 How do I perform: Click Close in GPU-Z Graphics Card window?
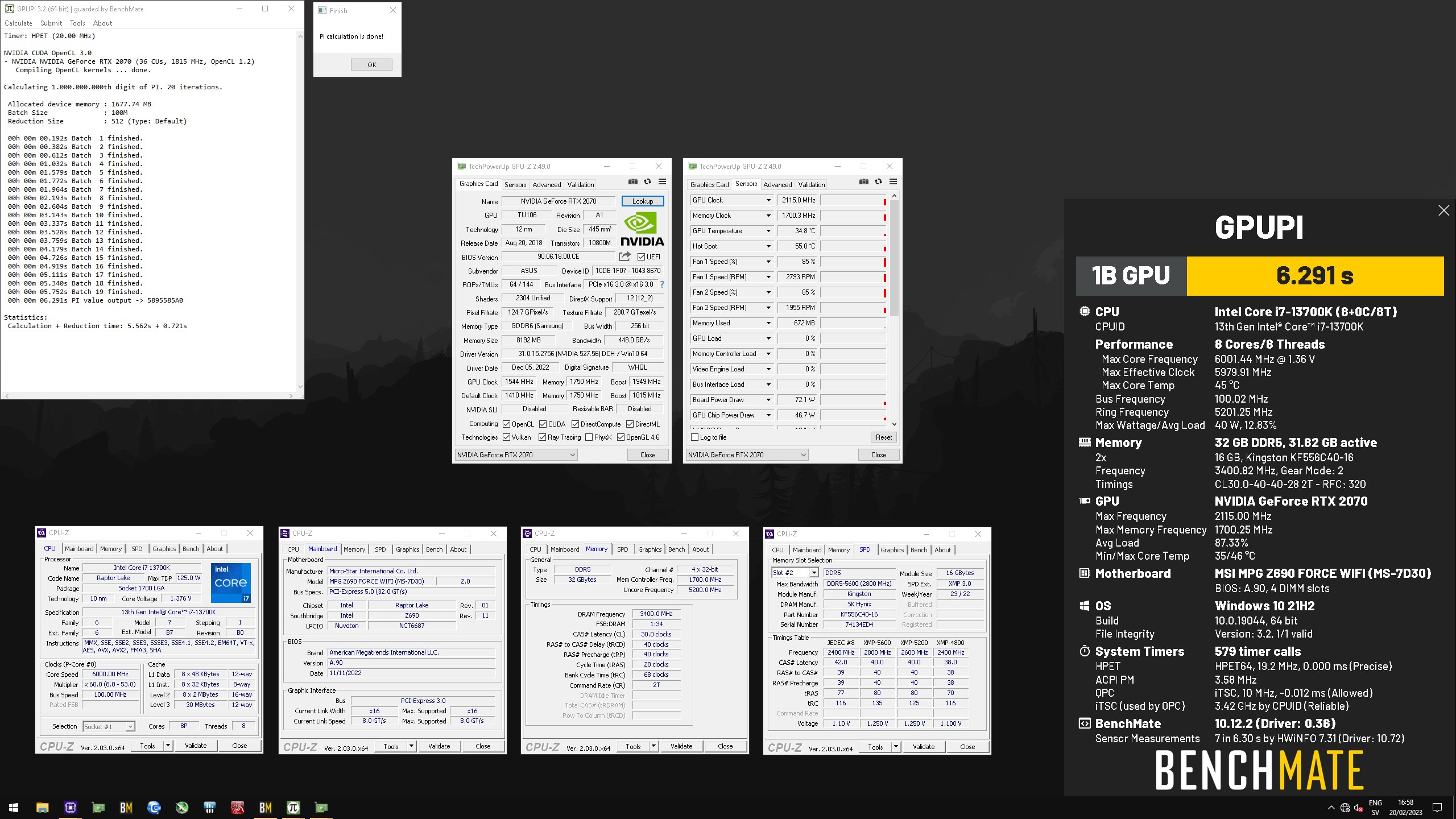click(648, 454)
